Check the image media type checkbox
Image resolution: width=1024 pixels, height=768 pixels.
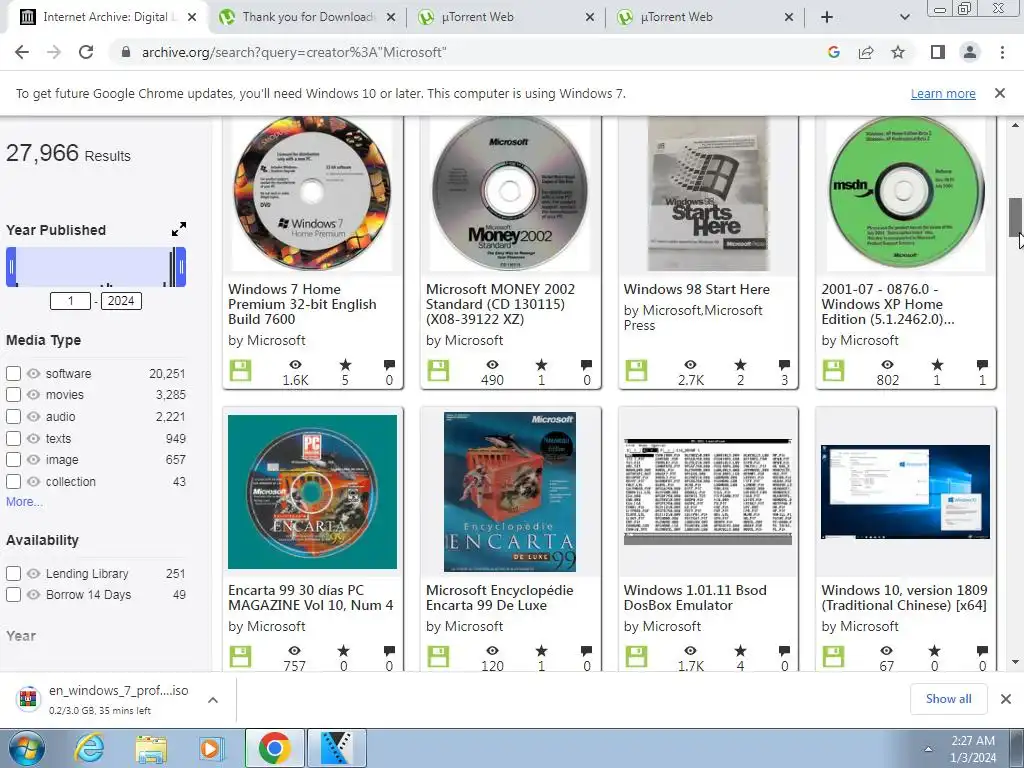pos(13,460)
